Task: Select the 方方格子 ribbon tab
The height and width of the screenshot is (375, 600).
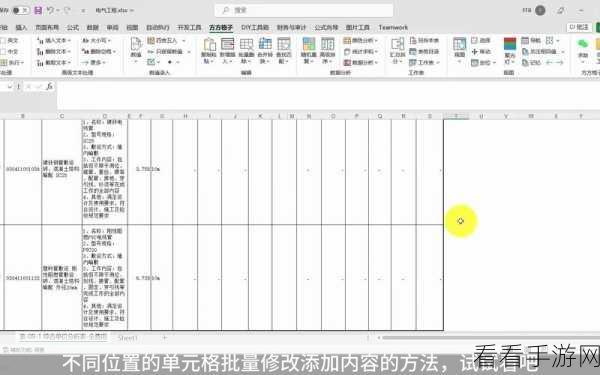Action: [x=221, y=28]
